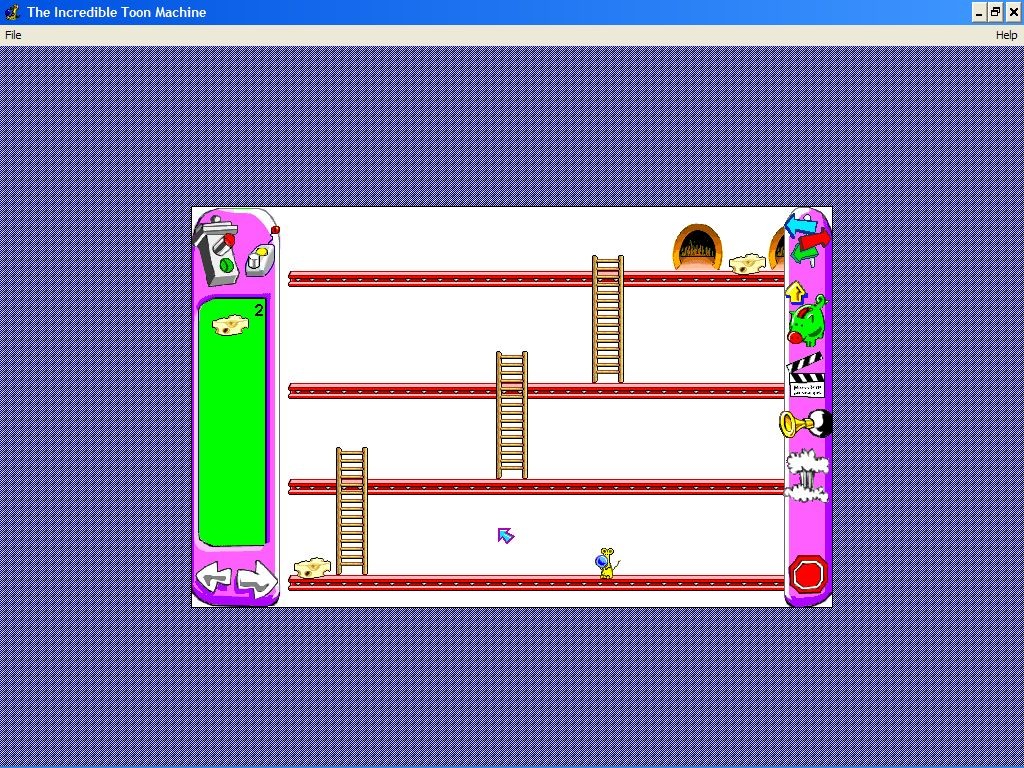Click the movie clapperboard icon
Viewport: 1024px width, 768px height.
point(806,375)
